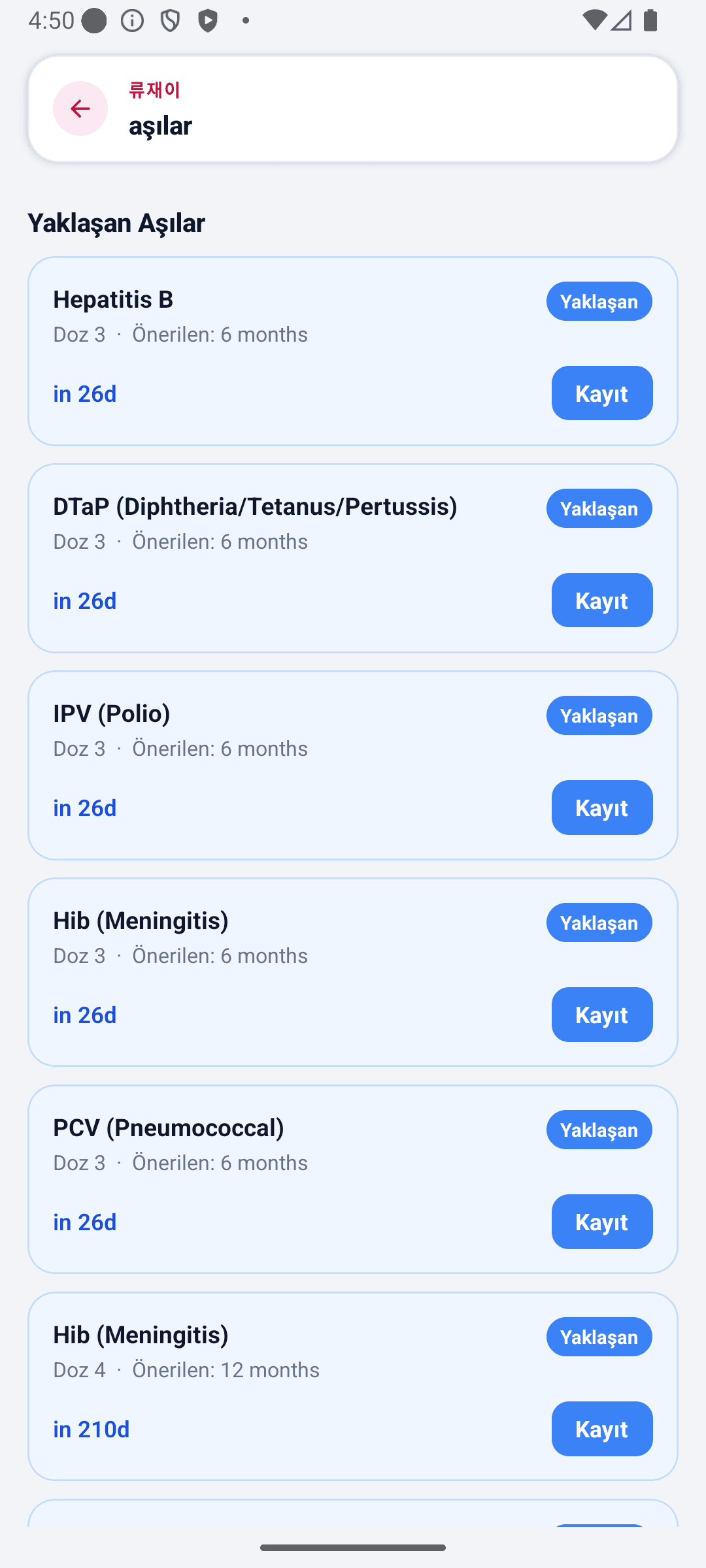Viewport: 706px width, 1568px height.
Task: Open the info icon in status bar
Action: (133, 21)
